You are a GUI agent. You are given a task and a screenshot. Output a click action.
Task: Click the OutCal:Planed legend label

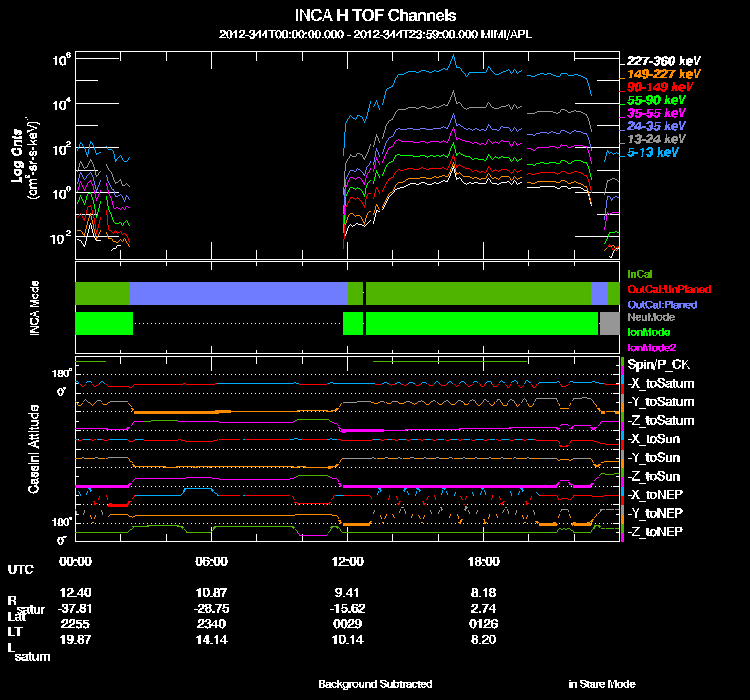(661, 303)
